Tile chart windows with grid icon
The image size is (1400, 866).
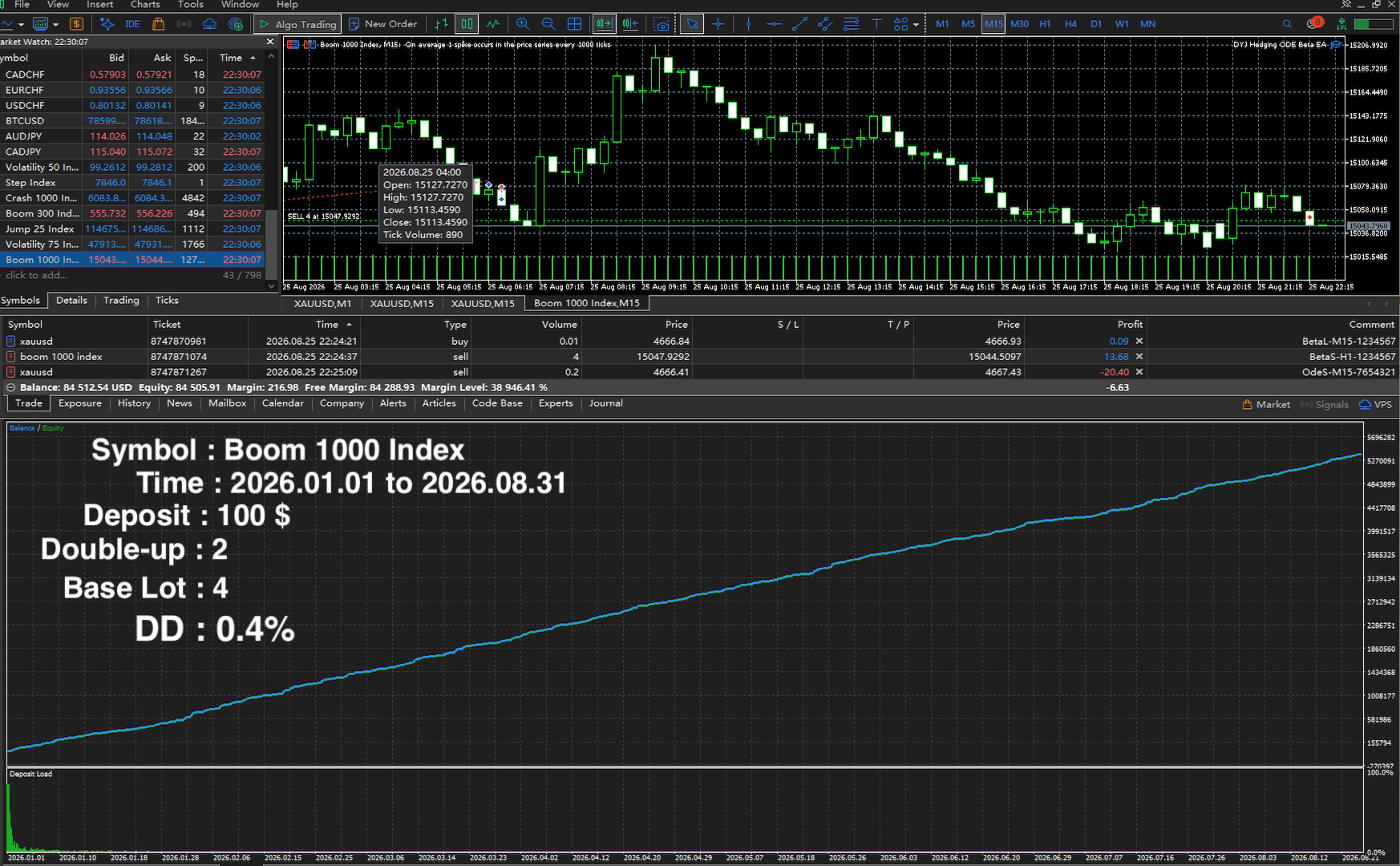pyautogui.click(x=574, y=24)
